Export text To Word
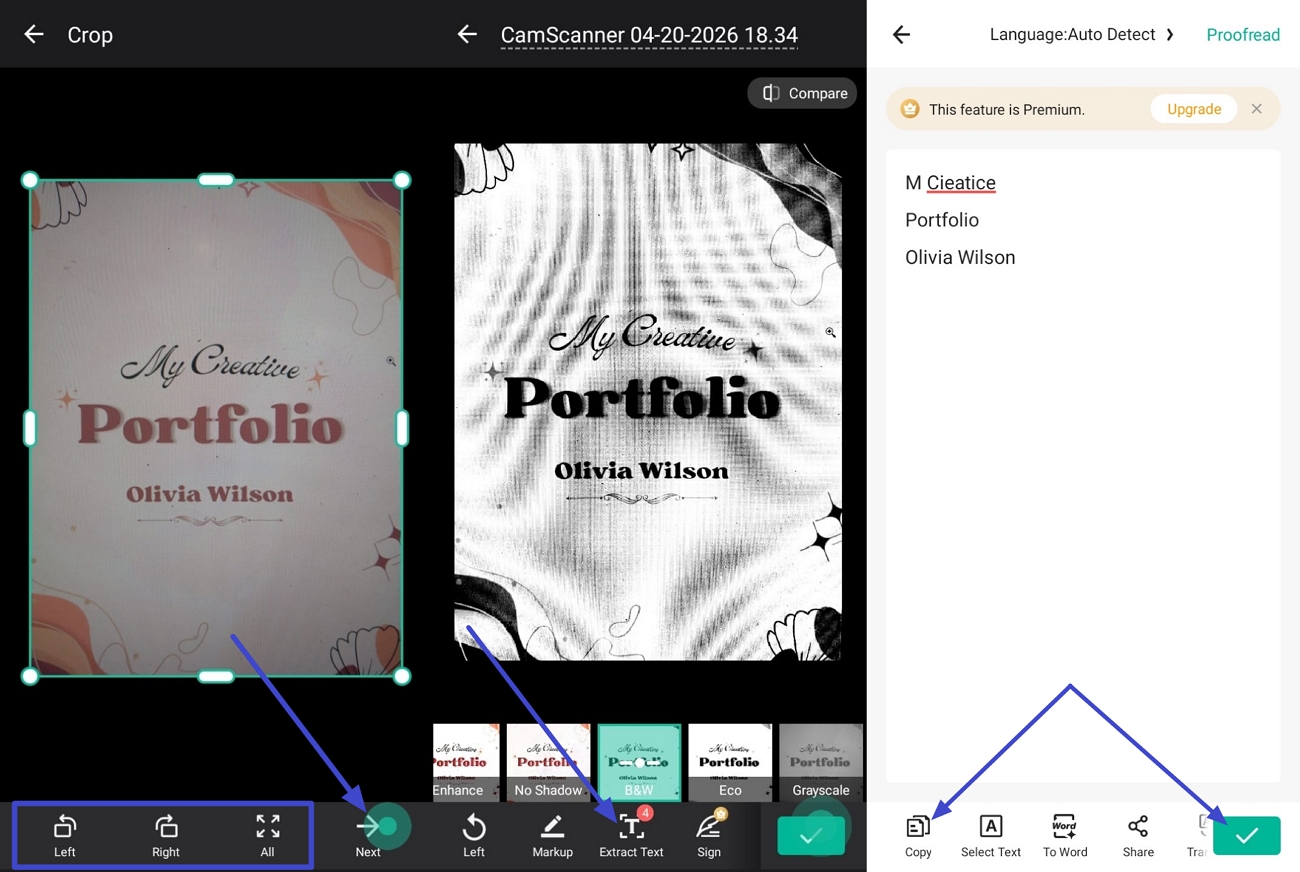Image resolution: width=1300 pixels, height=872 pixels. coord(1065,836)
